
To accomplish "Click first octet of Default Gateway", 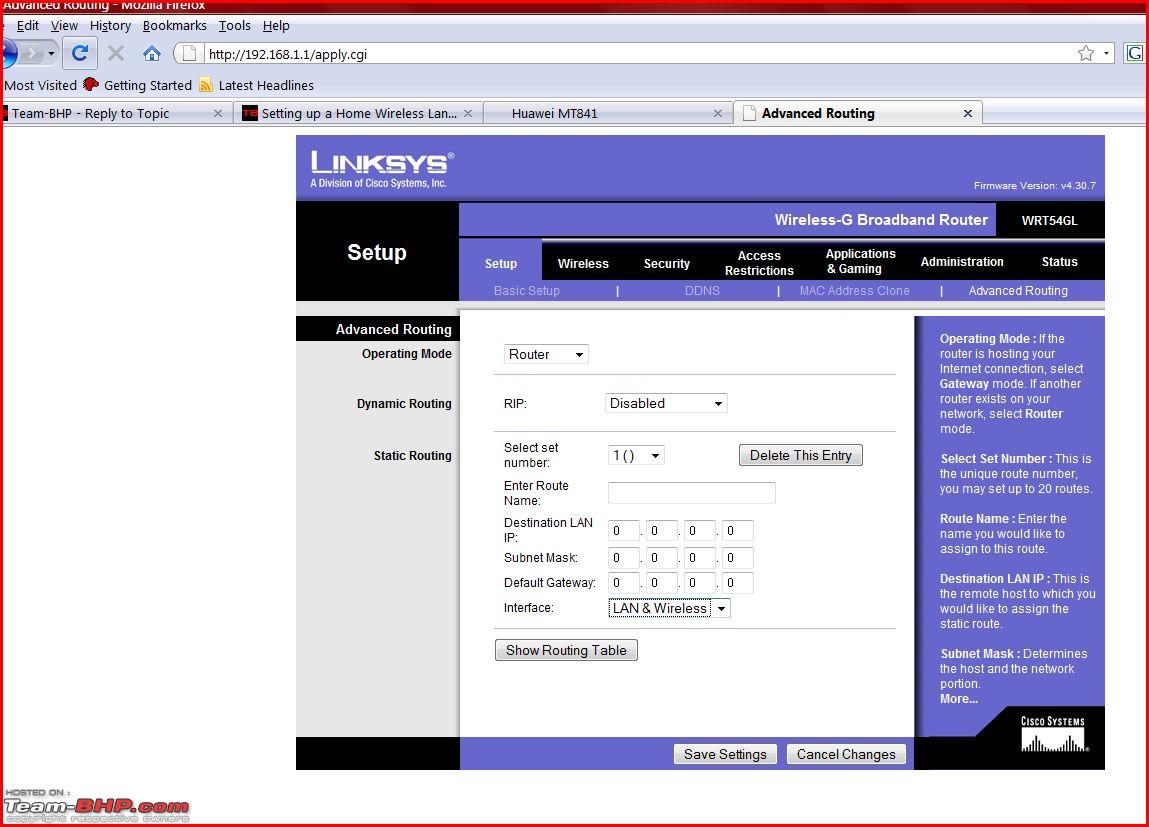I will [624, 583].
